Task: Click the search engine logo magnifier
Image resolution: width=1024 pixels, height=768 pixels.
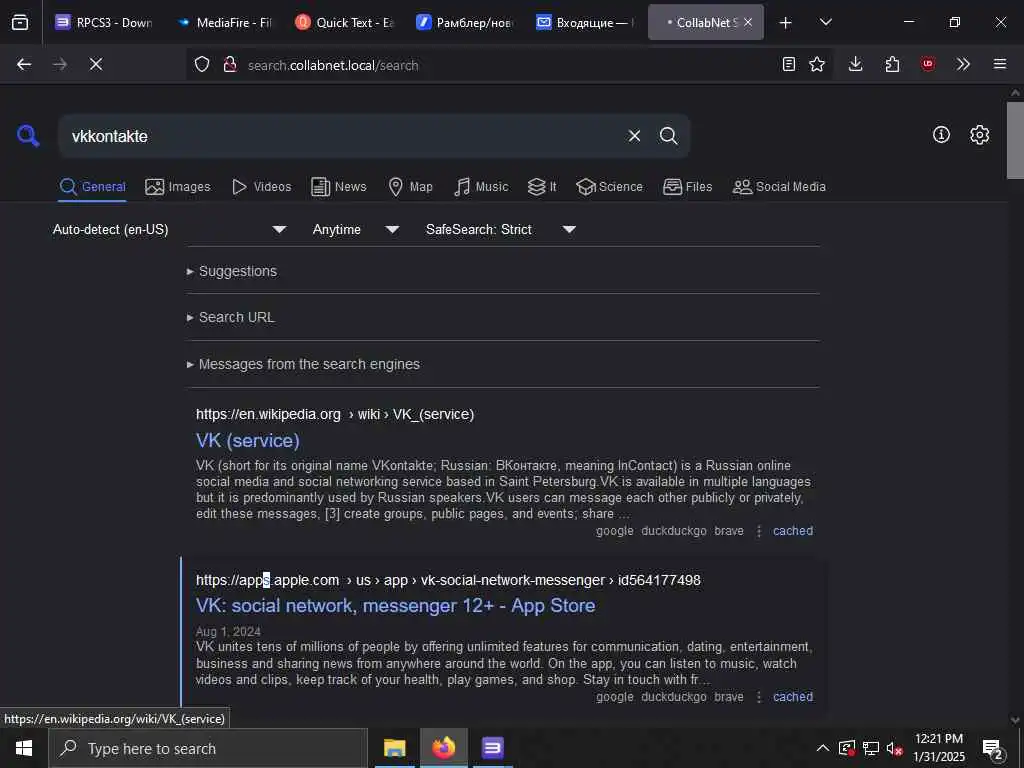Action: (x=27, y=136)
